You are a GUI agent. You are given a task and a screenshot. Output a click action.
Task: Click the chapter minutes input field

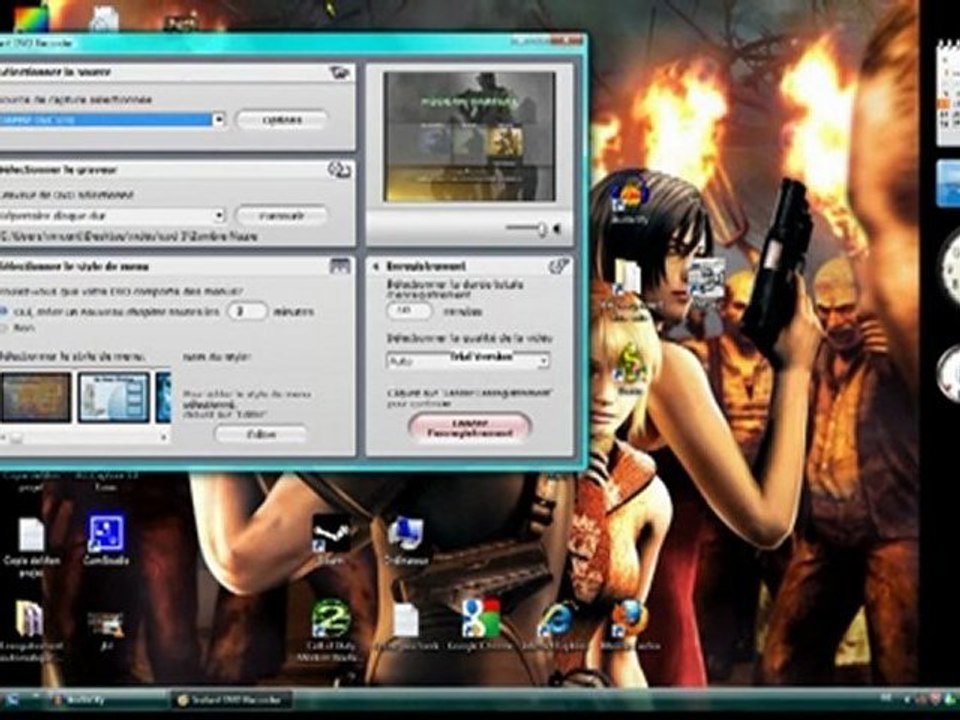pyautogui.click(x=247, y=311)
